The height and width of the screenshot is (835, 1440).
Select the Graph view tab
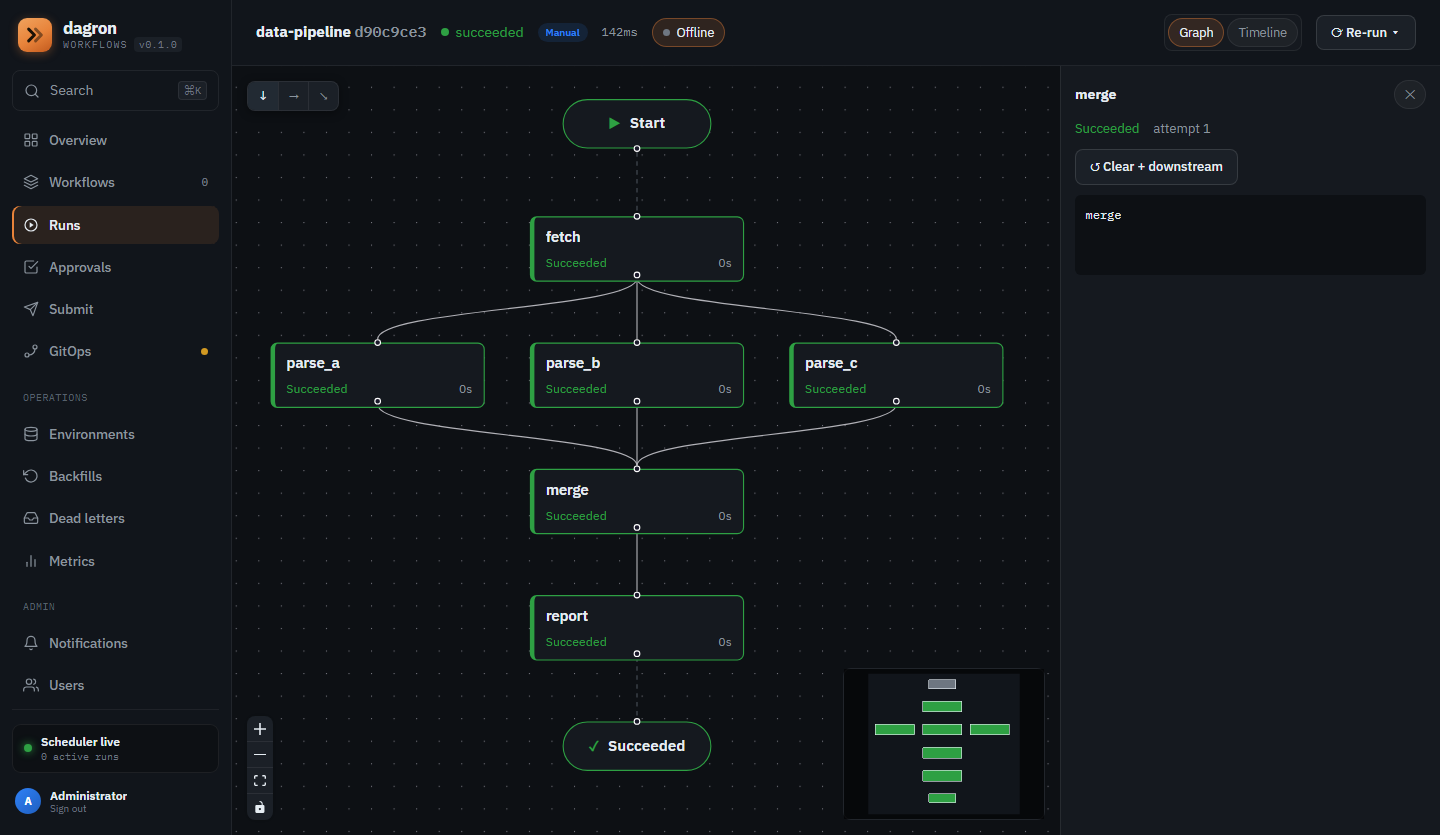[x=1196, y=33]
